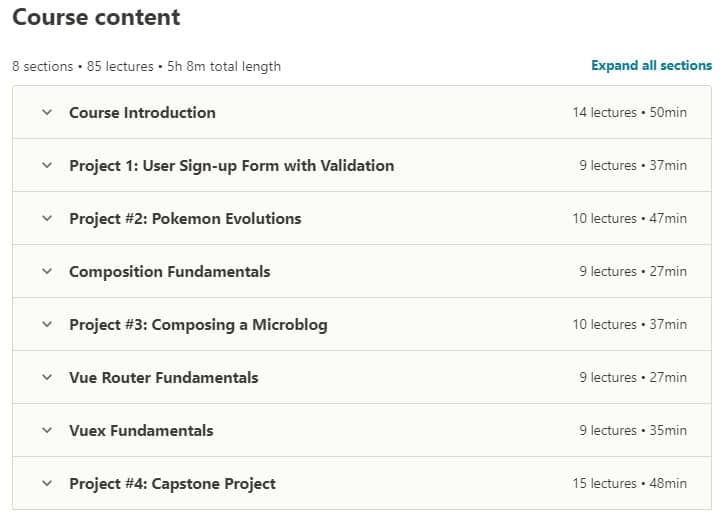This screenshot has width=724, height=516.
Task: Click Project #2: Pokemon Evolutions title
Action: 185,219
